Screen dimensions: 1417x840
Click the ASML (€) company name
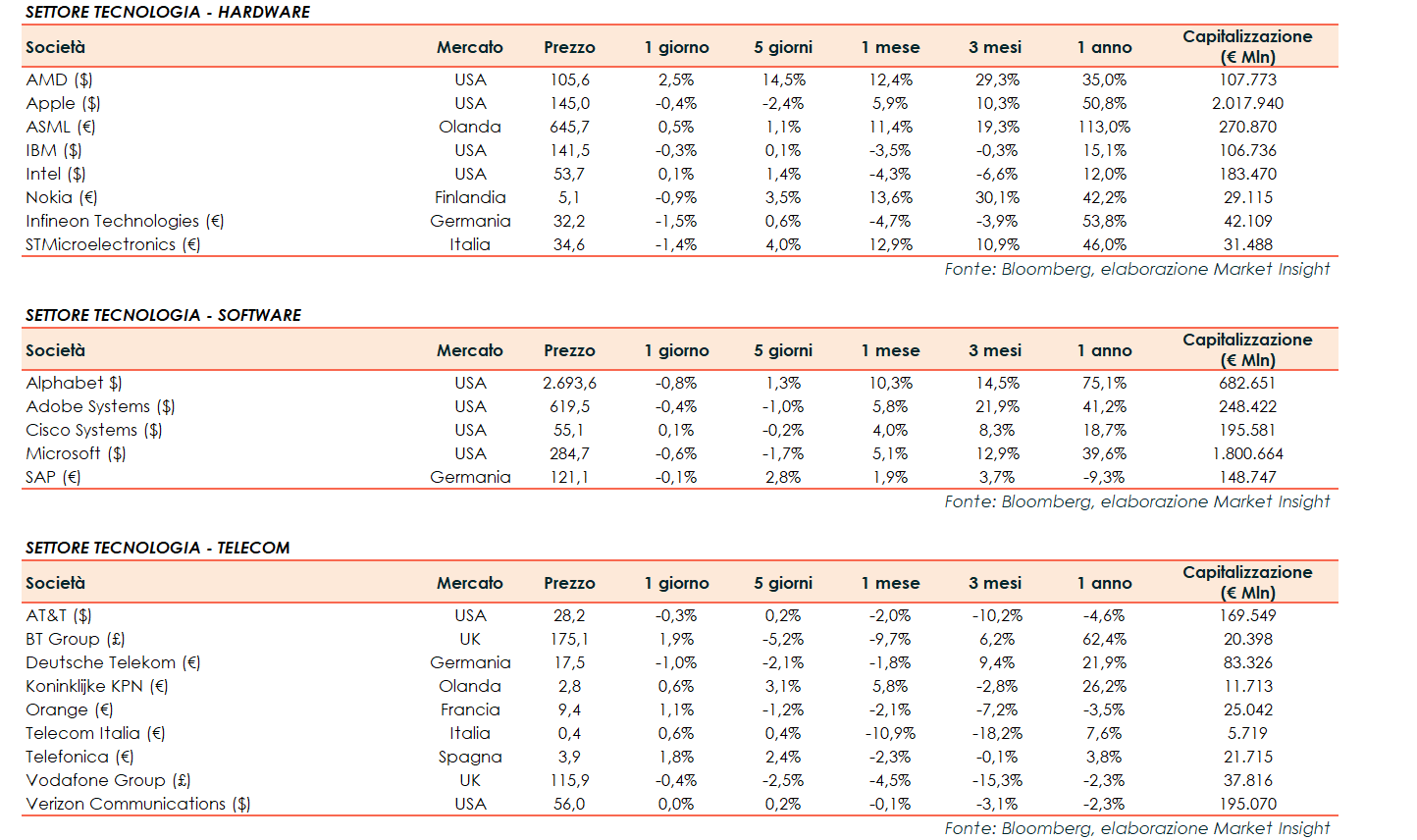(x=61, y=127)
